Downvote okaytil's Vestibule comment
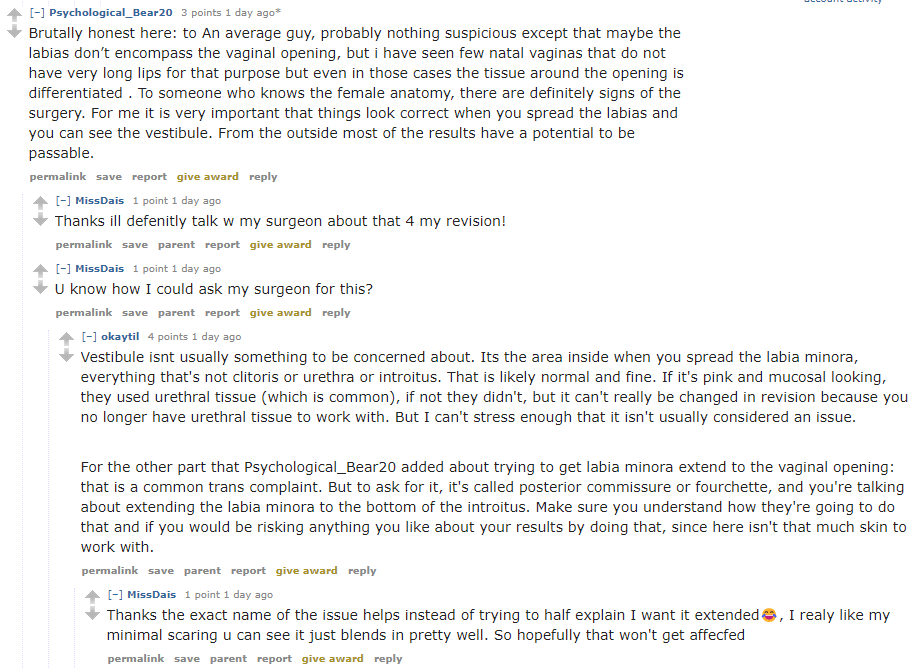This screenshot has width=922, height=668. coord(66,356)
